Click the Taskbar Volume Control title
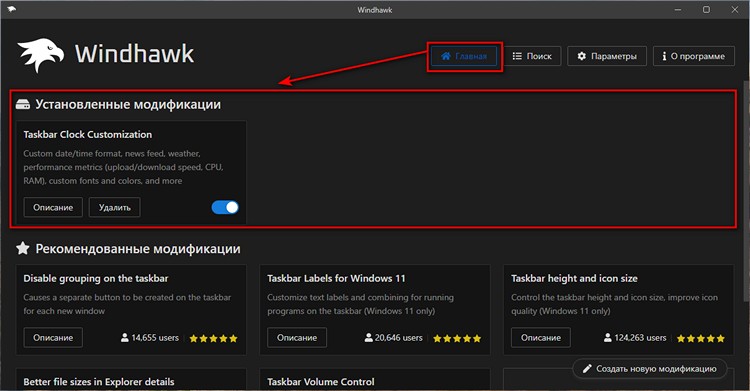This screenshot has width=750, height=391. [x=320, y=382]
